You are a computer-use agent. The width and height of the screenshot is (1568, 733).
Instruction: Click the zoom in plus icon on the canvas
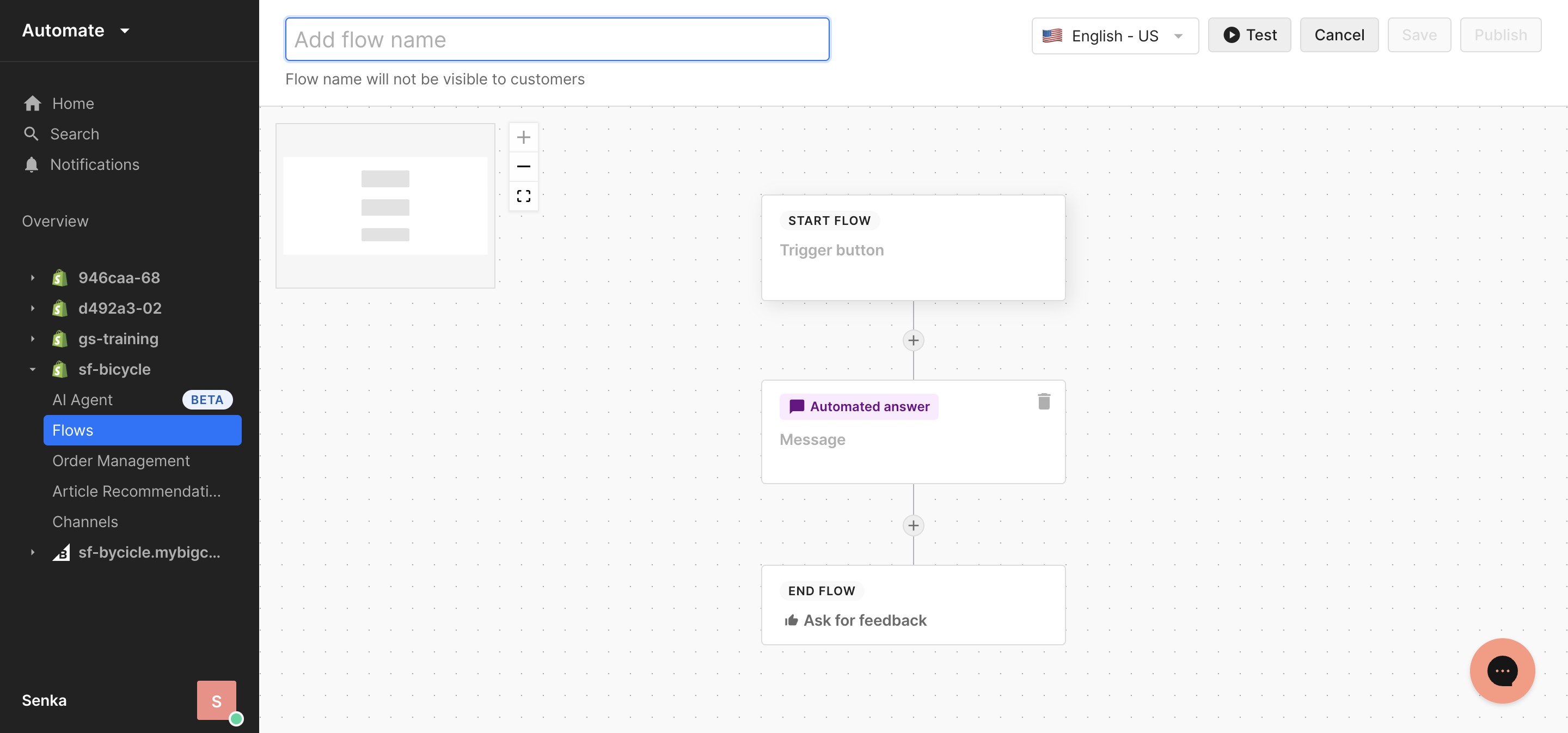523,137
